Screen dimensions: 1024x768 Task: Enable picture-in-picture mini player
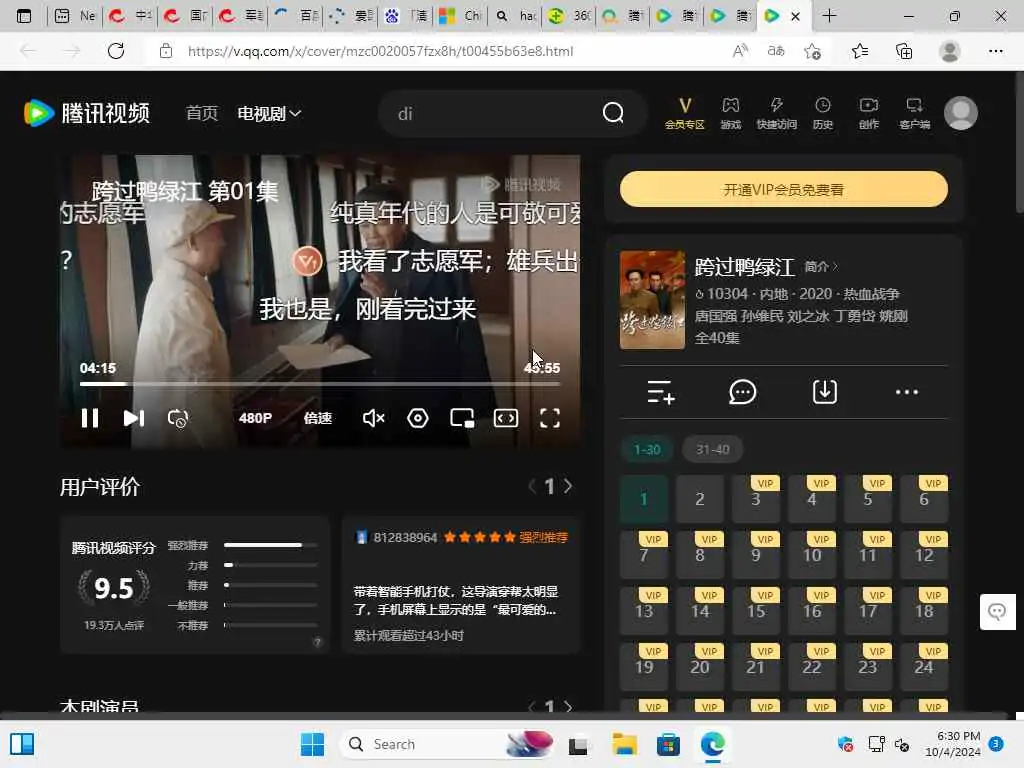point(462,418)
